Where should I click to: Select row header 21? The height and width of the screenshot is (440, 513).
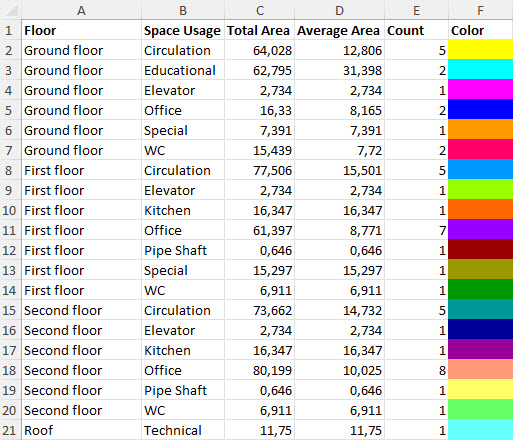click(11, 430)
